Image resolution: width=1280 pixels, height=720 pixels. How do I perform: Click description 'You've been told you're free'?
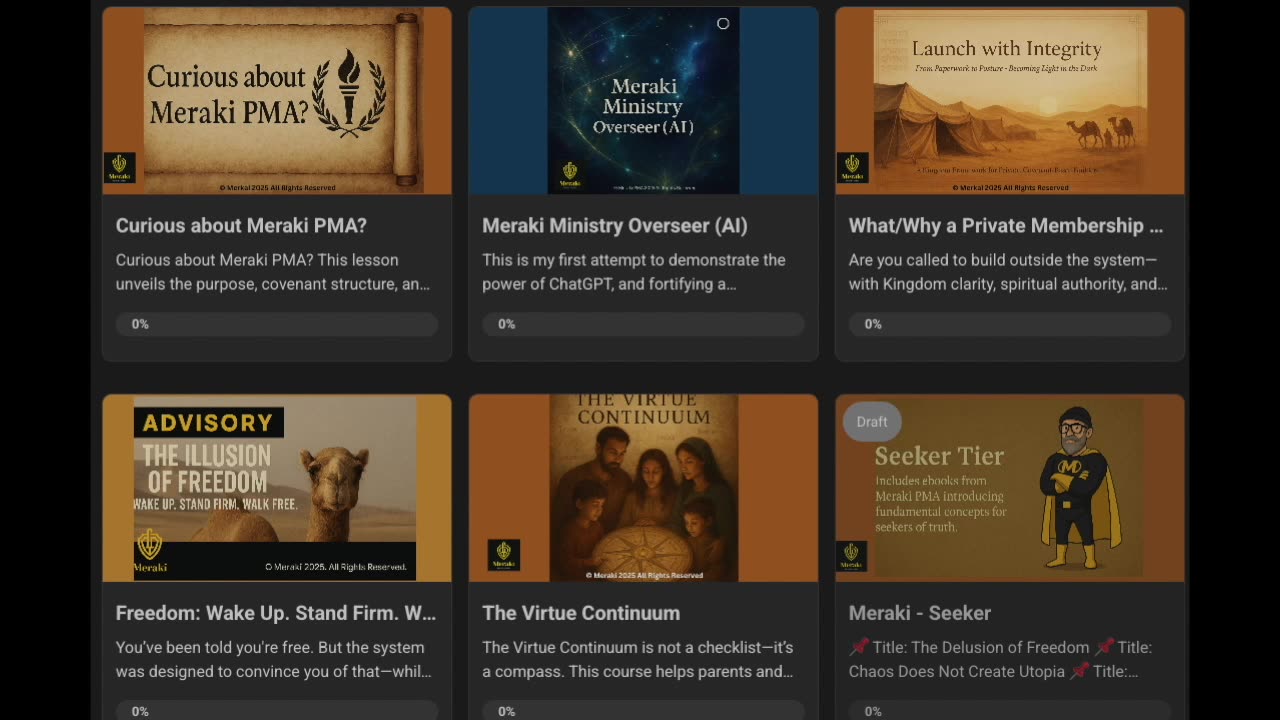[x=273, y=660]
